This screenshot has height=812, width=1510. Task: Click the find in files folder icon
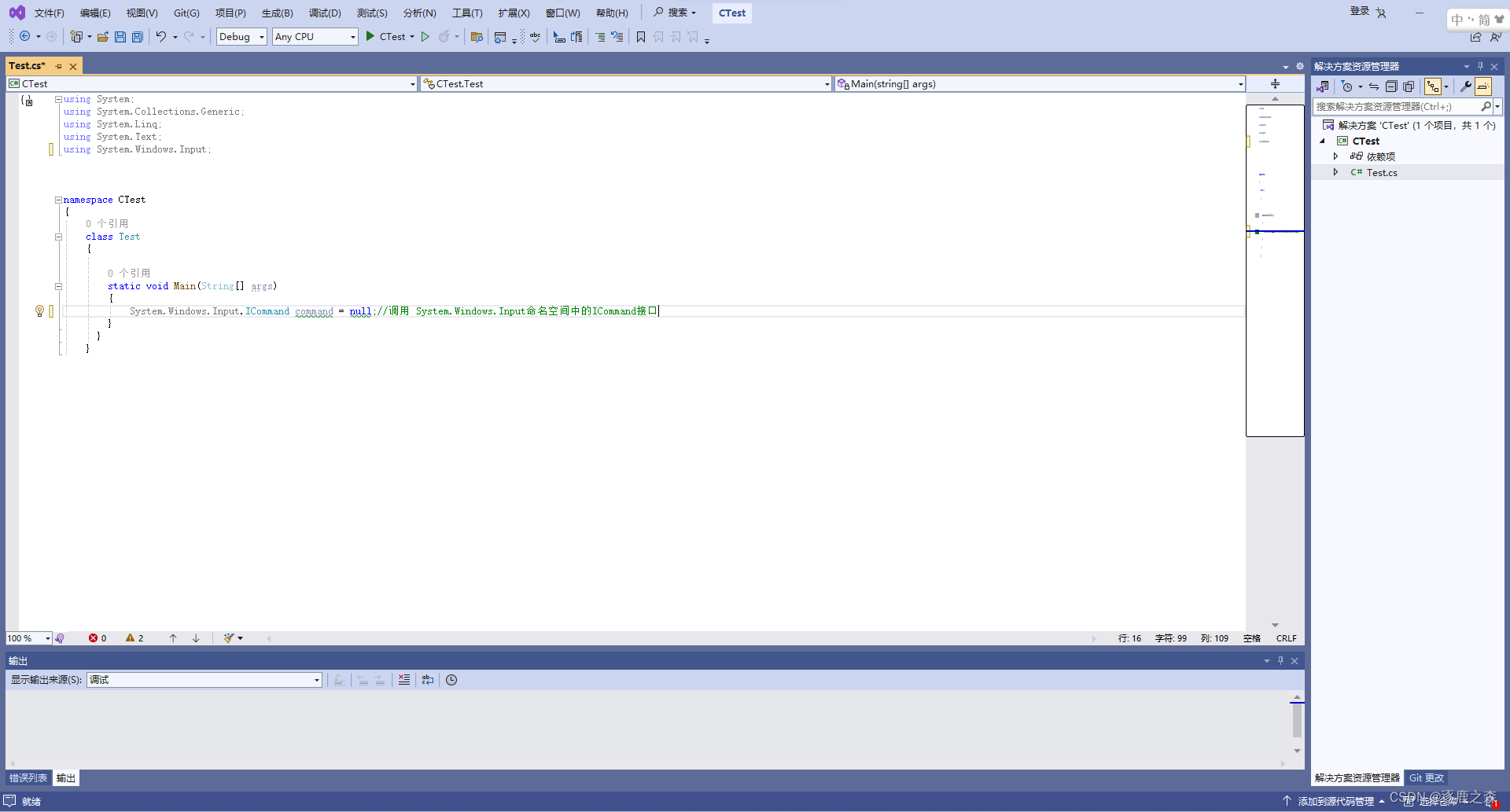[477, 36]
